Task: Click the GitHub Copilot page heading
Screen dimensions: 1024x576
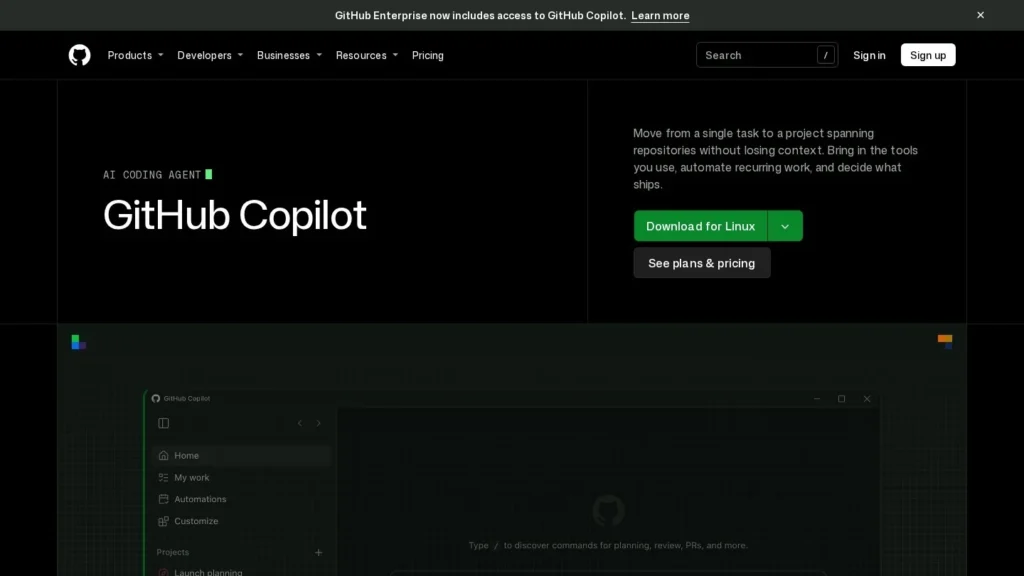Action: (234, 216)
